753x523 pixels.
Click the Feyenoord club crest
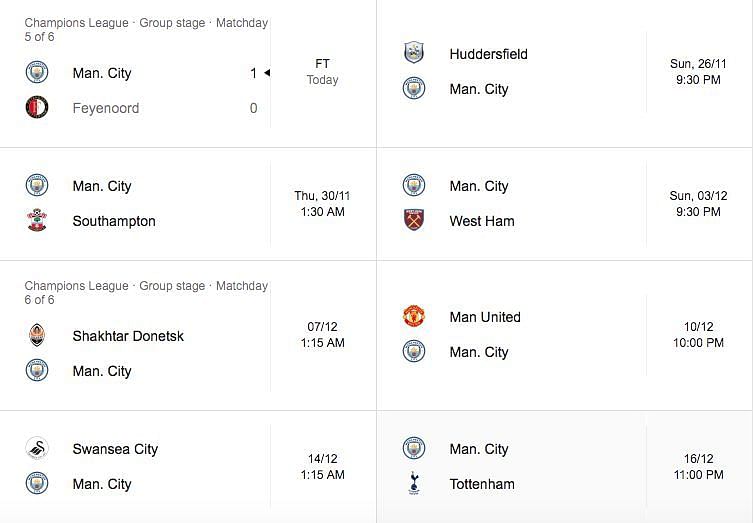tap(37, 108)
